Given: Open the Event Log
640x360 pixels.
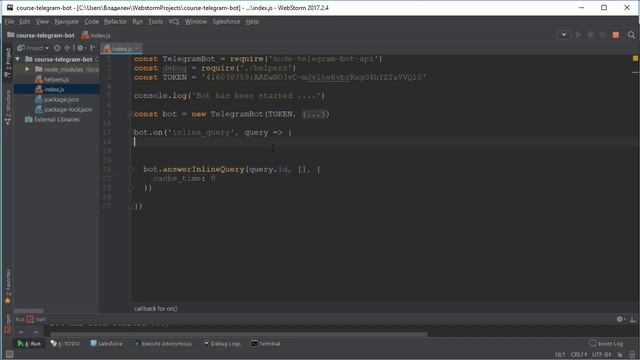Looking at the screenshot, I should [x=606, y=344].
